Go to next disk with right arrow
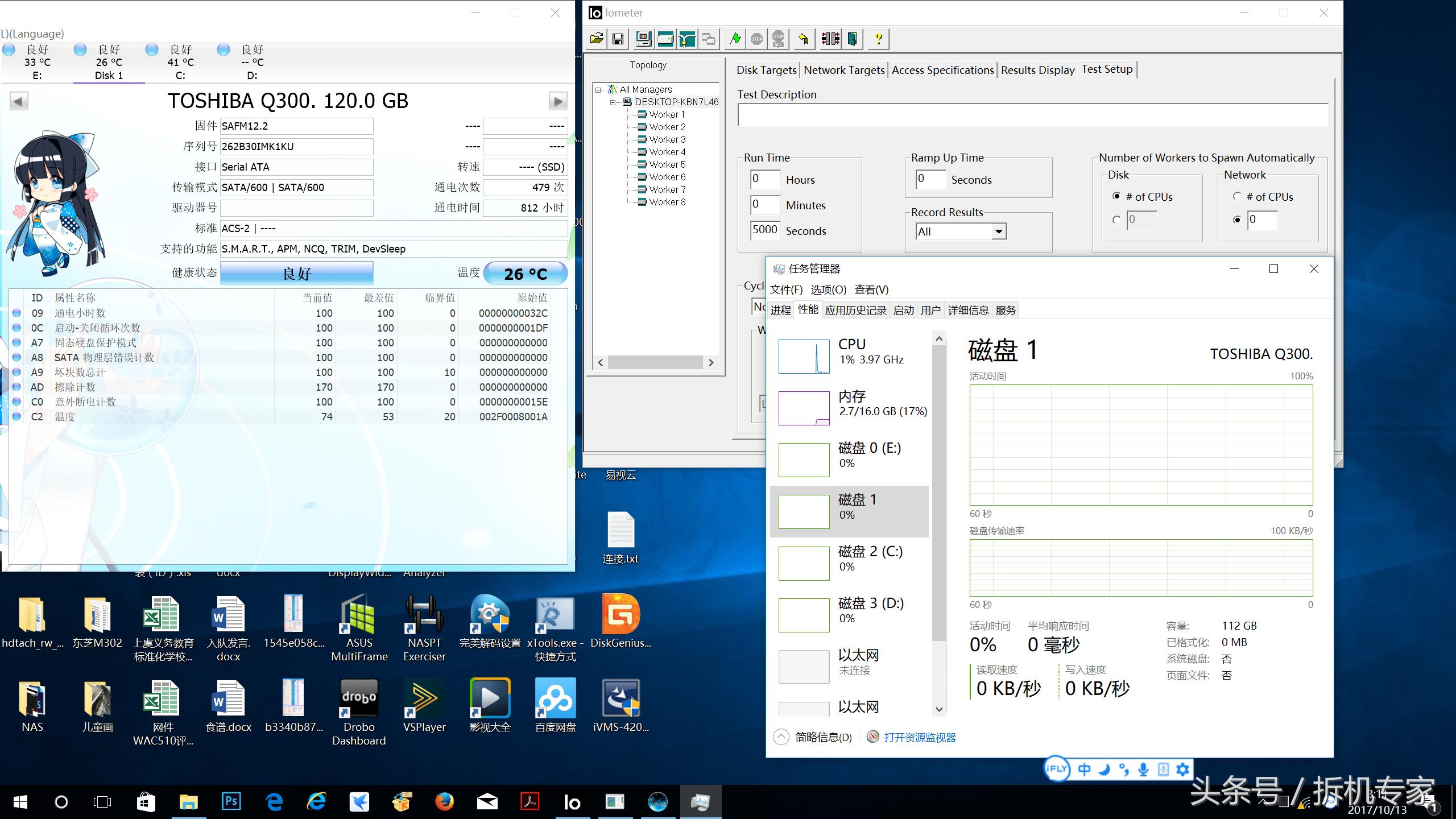1456x819 pixels. tap(557, 101)
